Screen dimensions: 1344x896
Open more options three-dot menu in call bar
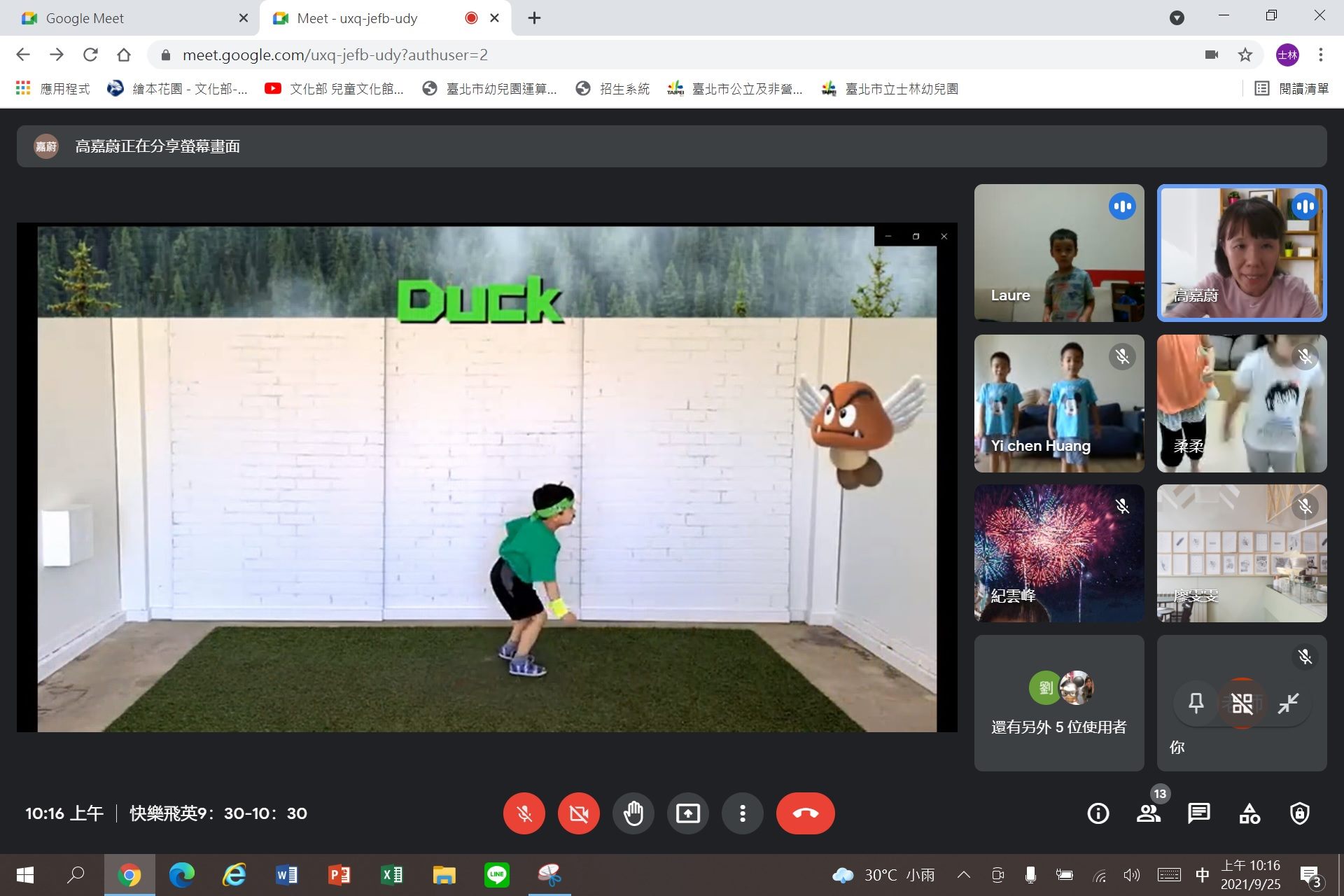click(743, 813)
